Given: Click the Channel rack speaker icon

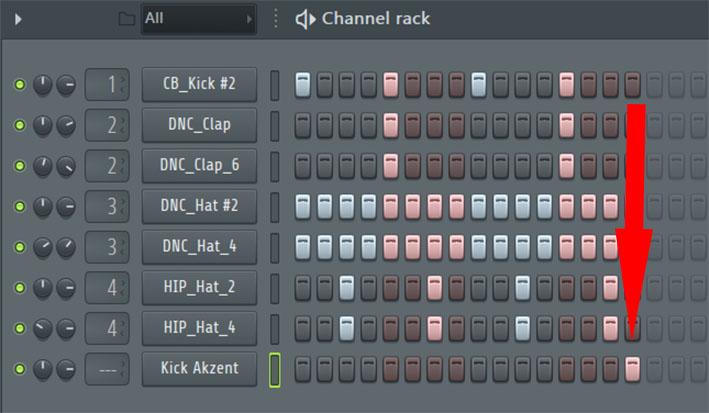Looking at the screenshot, I should click(306, 19).
